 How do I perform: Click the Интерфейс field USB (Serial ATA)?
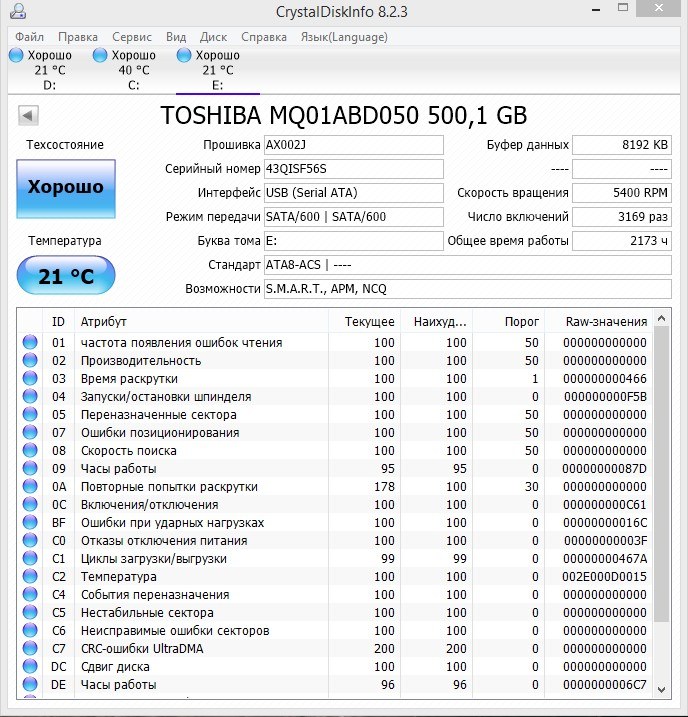click(x=354, y=193)
